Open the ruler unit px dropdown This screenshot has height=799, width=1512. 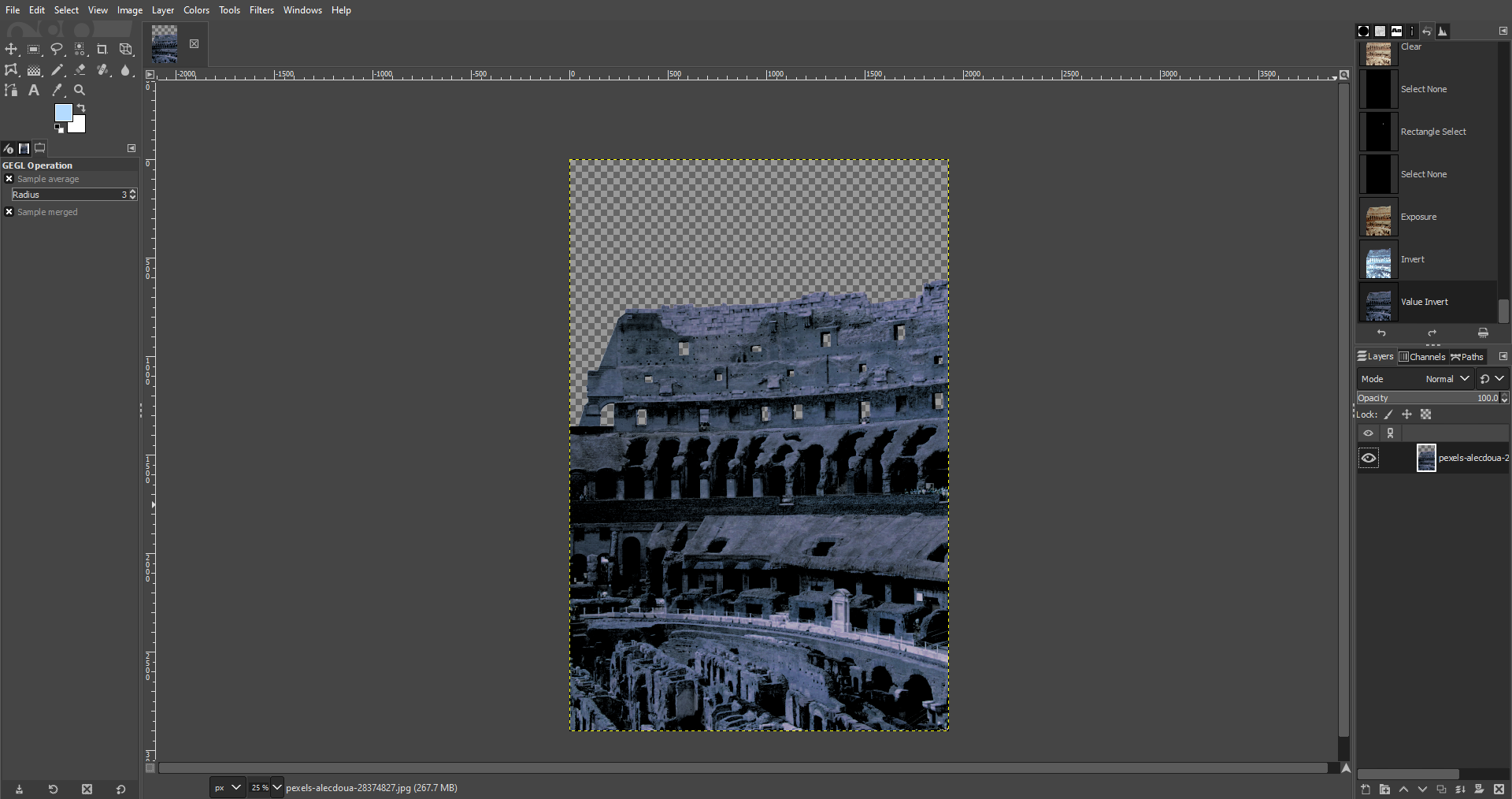click(x=228, y=787)
